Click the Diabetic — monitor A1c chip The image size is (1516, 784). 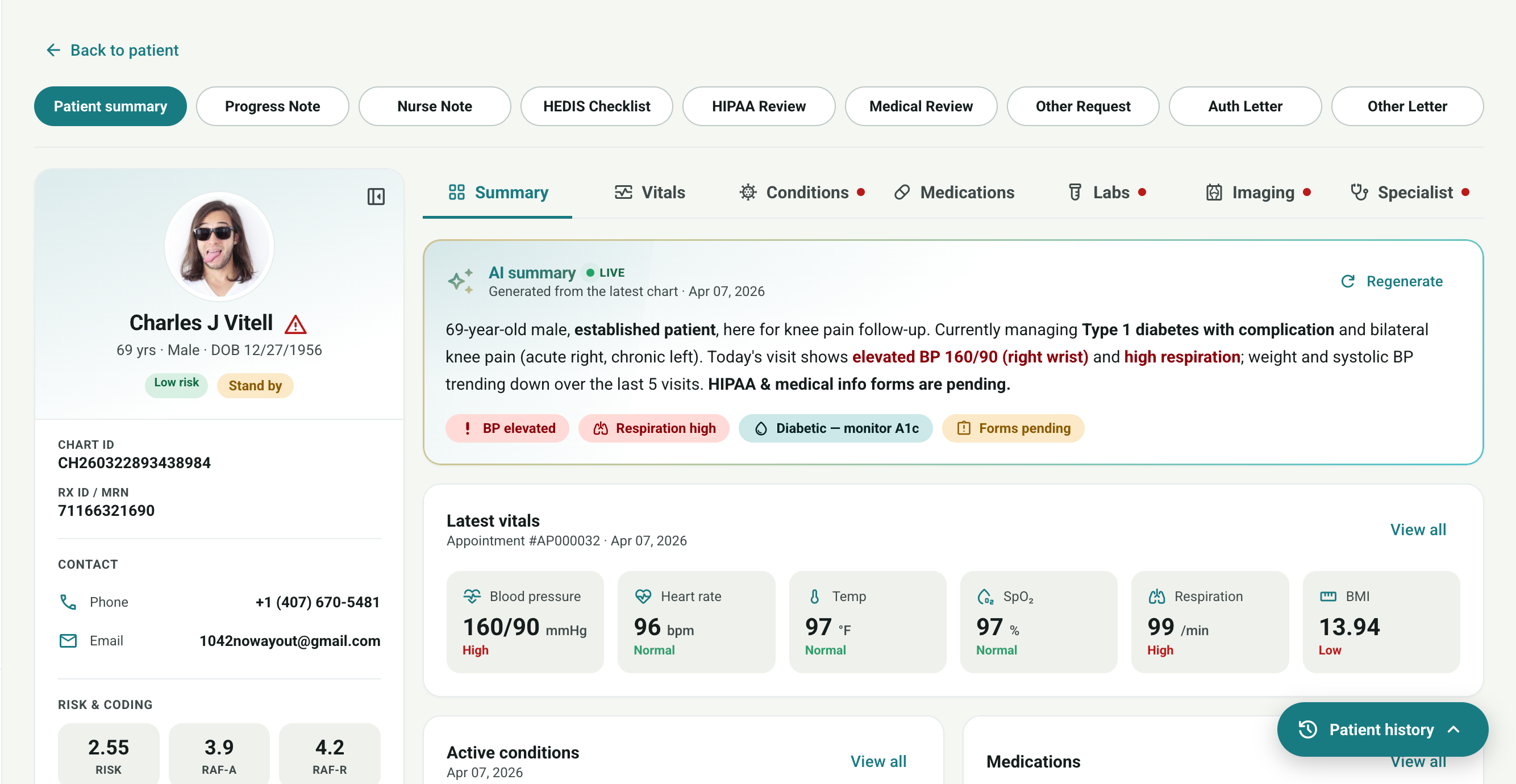coord(836,428)
